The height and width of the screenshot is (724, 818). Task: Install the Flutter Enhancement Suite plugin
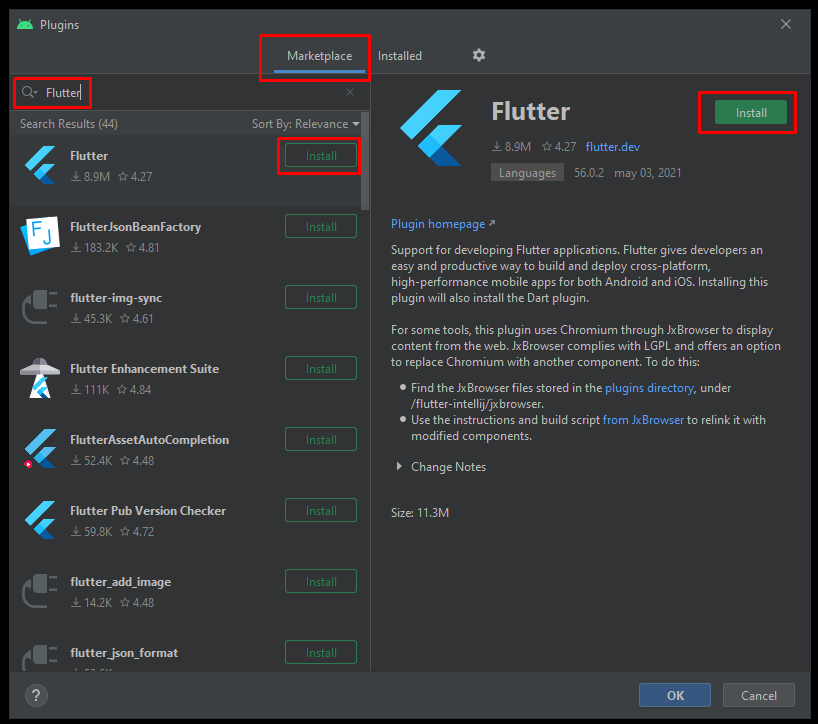(321, 368)
